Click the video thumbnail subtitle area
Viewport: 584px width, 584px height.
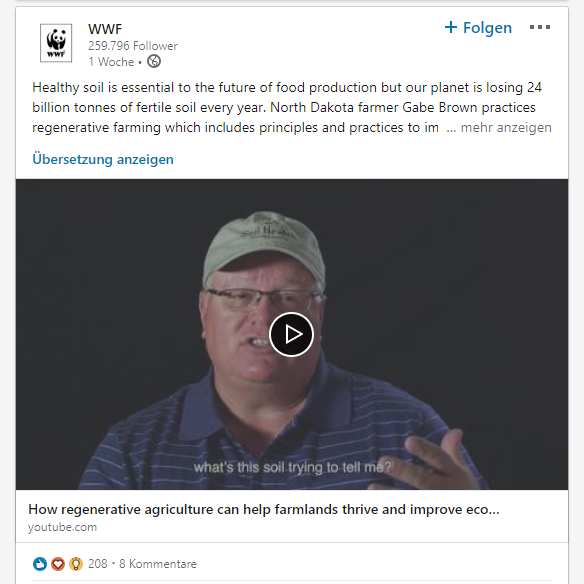292,467
